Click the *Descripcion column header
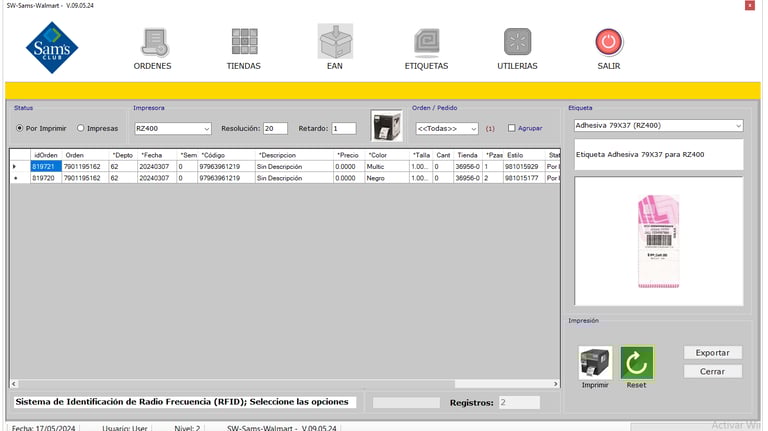Viewport: 768px width, 431px height. point(294,155)
